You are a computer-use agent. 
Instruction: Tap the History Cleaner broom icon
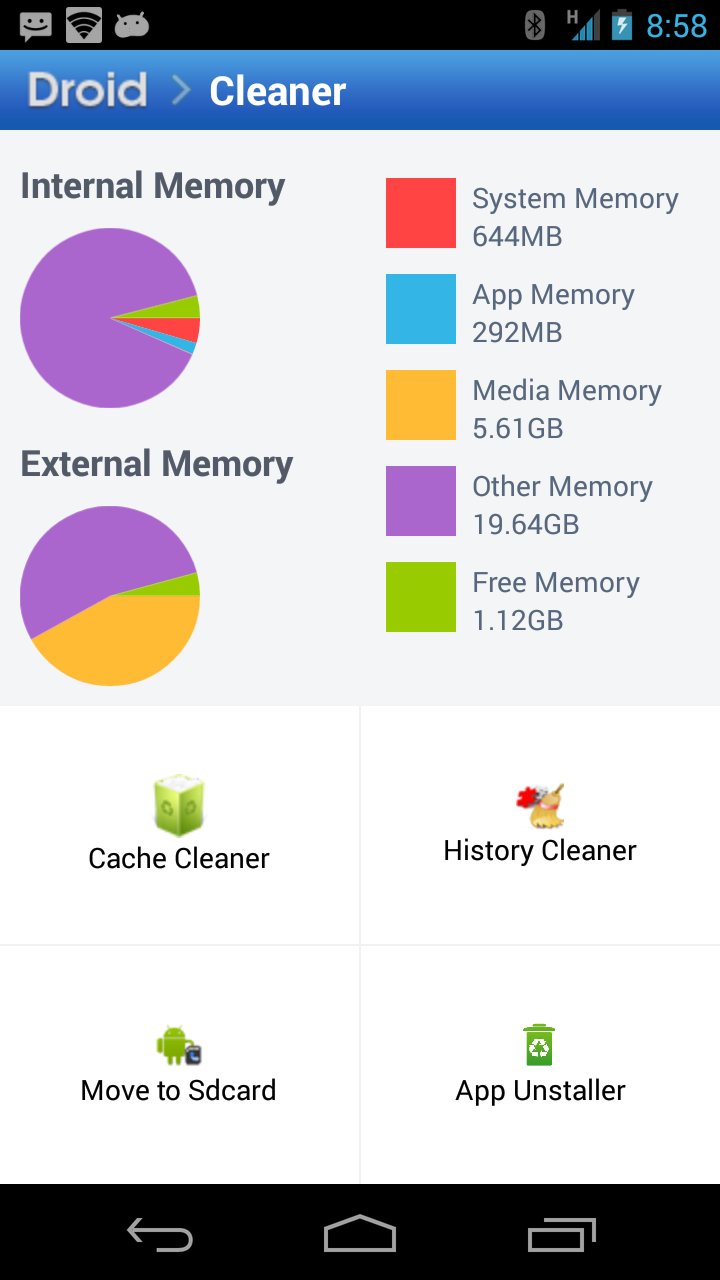click(540, 806)
